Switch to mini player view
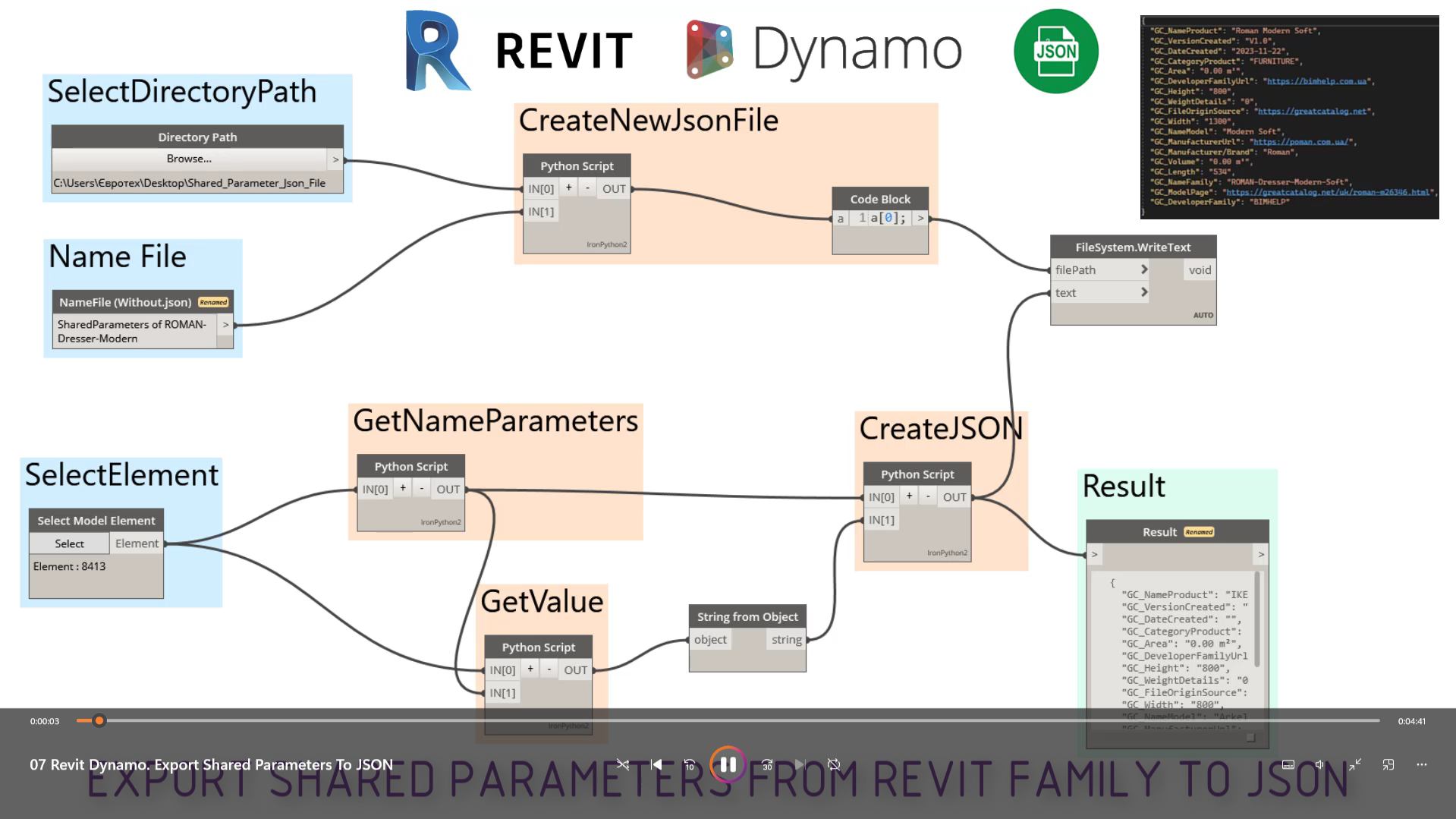The height and width of the screenshot is (819, 1456). click(x=1388, y=764)
